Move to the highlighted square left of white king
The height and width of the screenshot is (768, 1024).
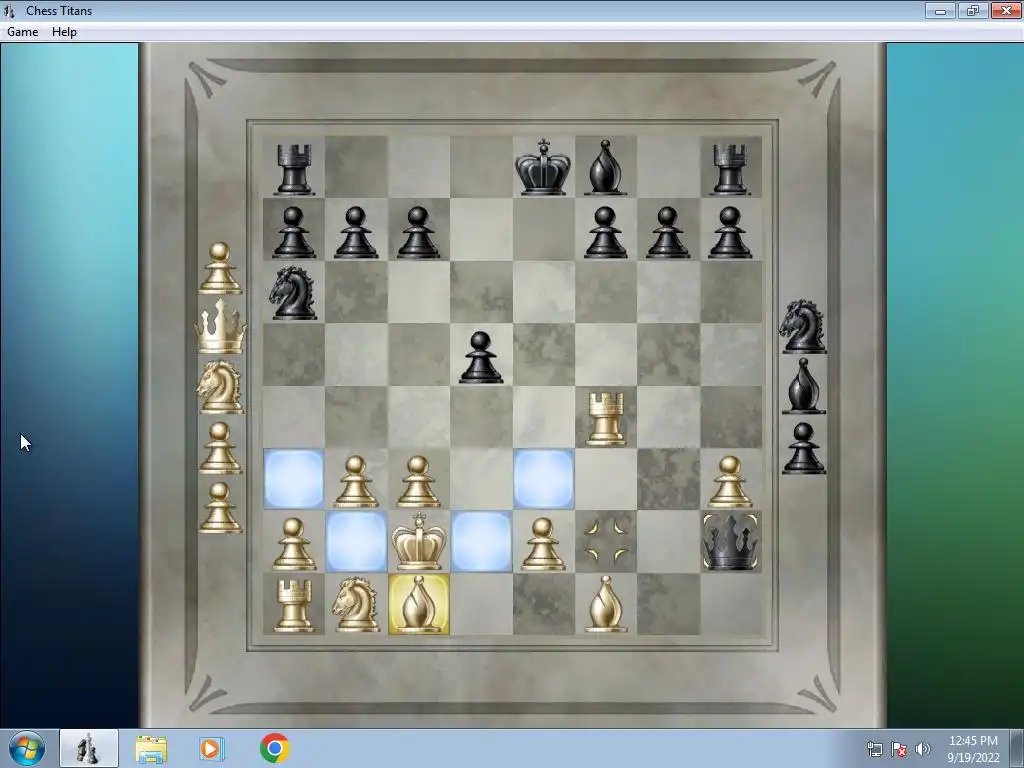(x=356, y=542)
